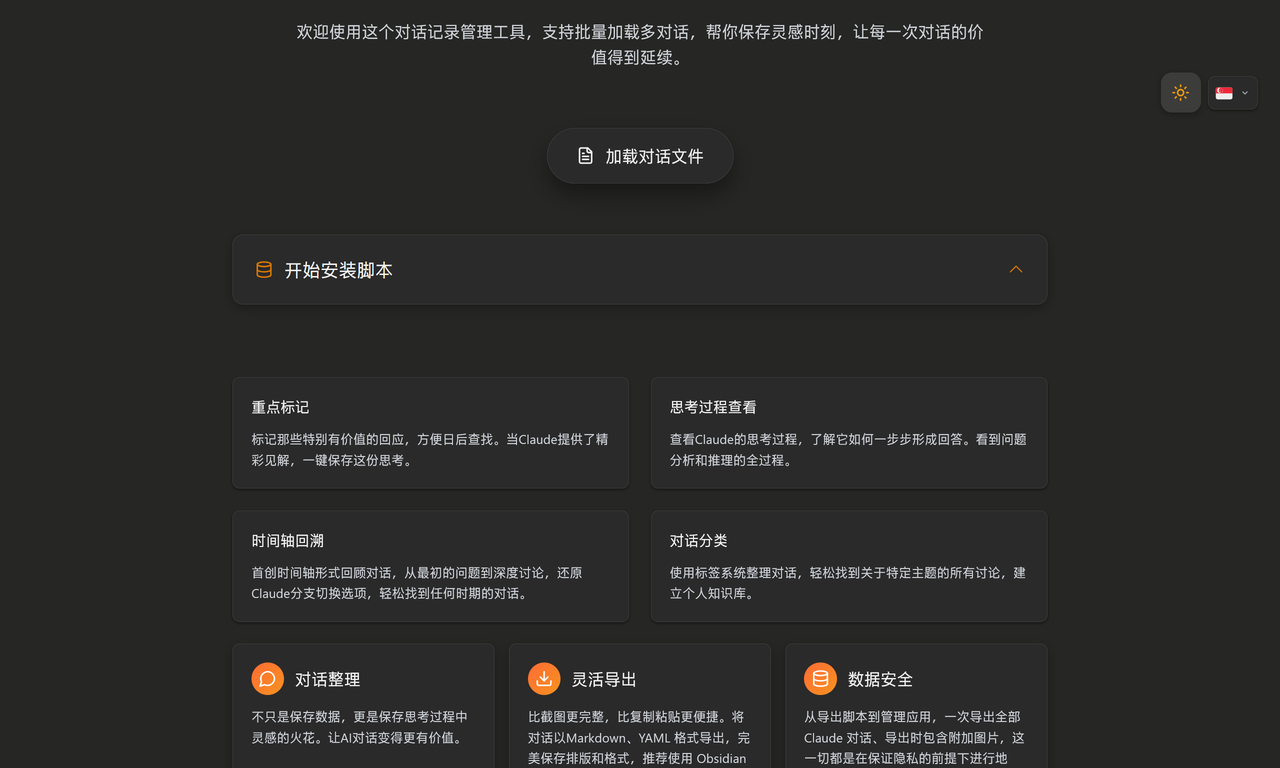This screenshot has height=768, width=1280.
Task: Click the 加载对话文件 button label text
Action: (655, 156)
